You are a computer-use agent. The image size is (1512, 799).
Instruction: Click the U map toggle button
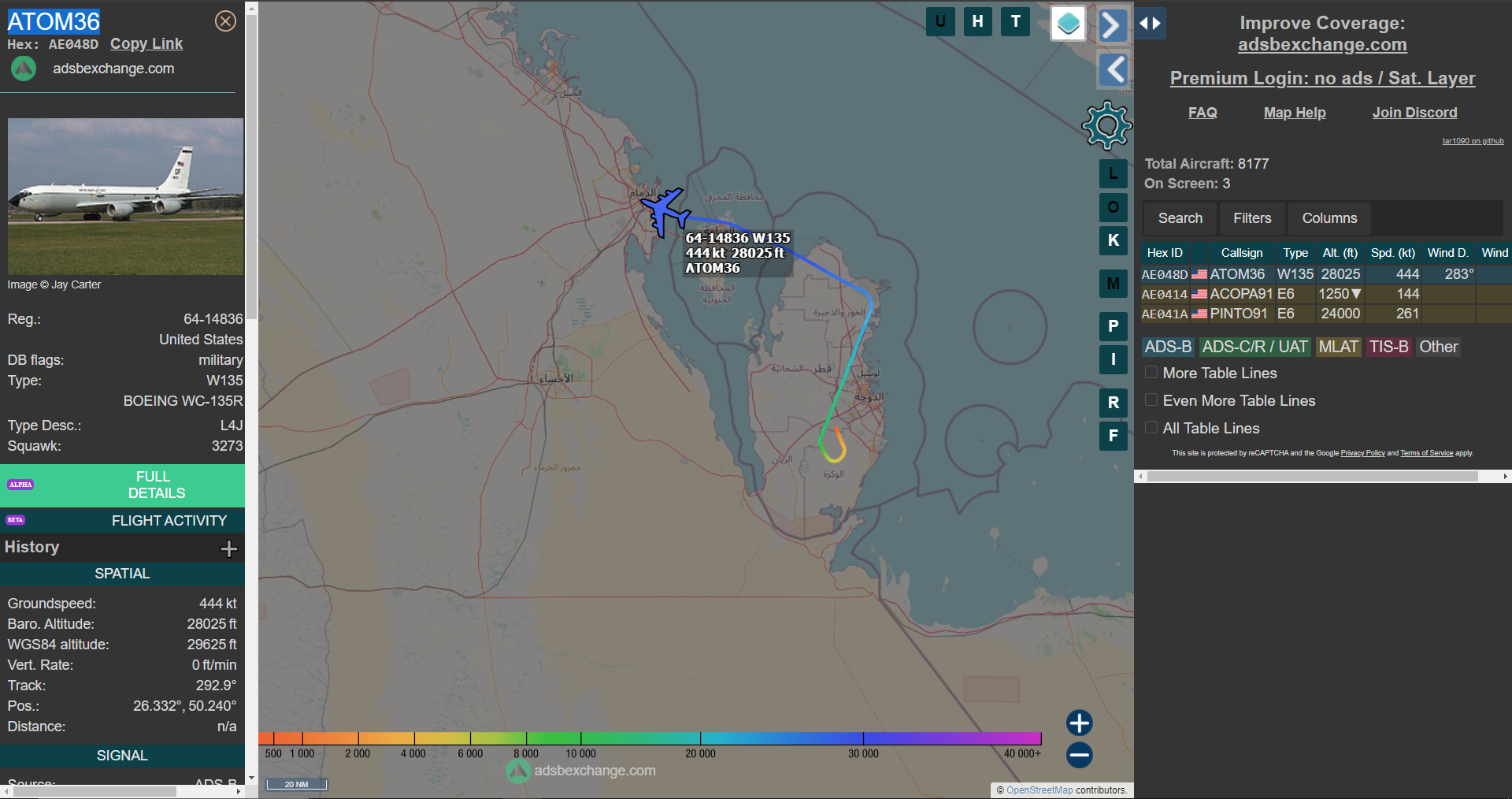940,21
